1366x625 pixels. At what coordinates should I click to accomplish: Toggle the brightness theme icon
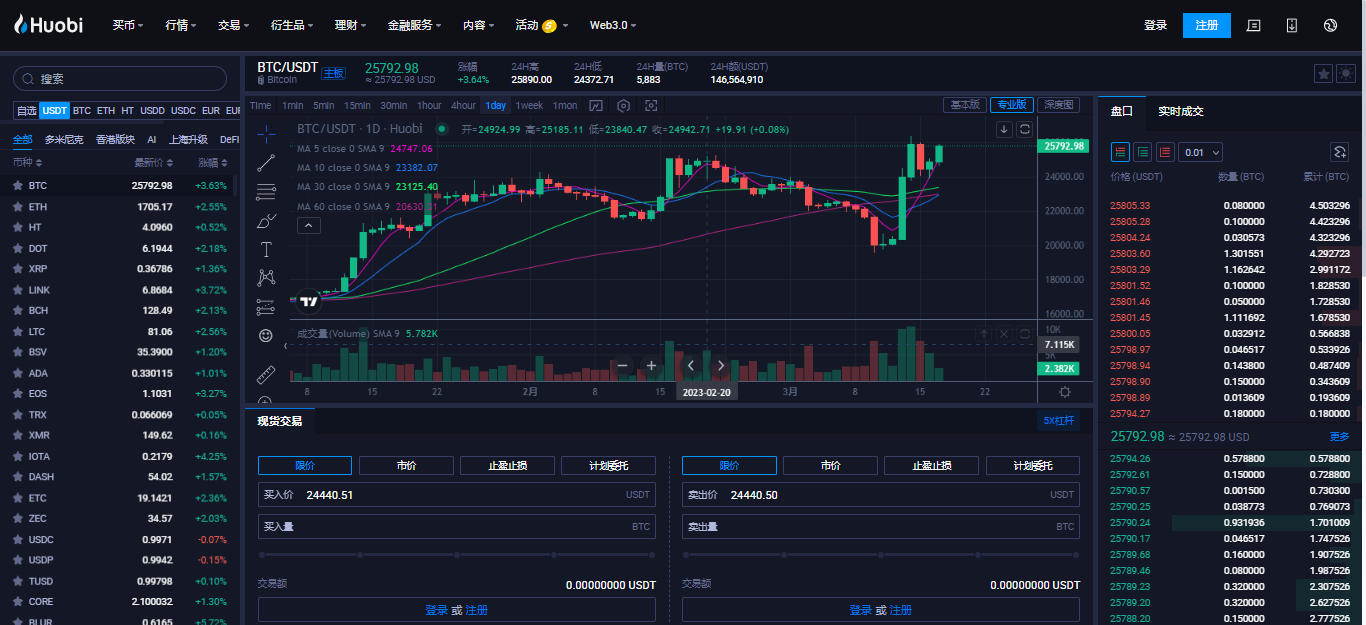click(x=1346, y=73)
